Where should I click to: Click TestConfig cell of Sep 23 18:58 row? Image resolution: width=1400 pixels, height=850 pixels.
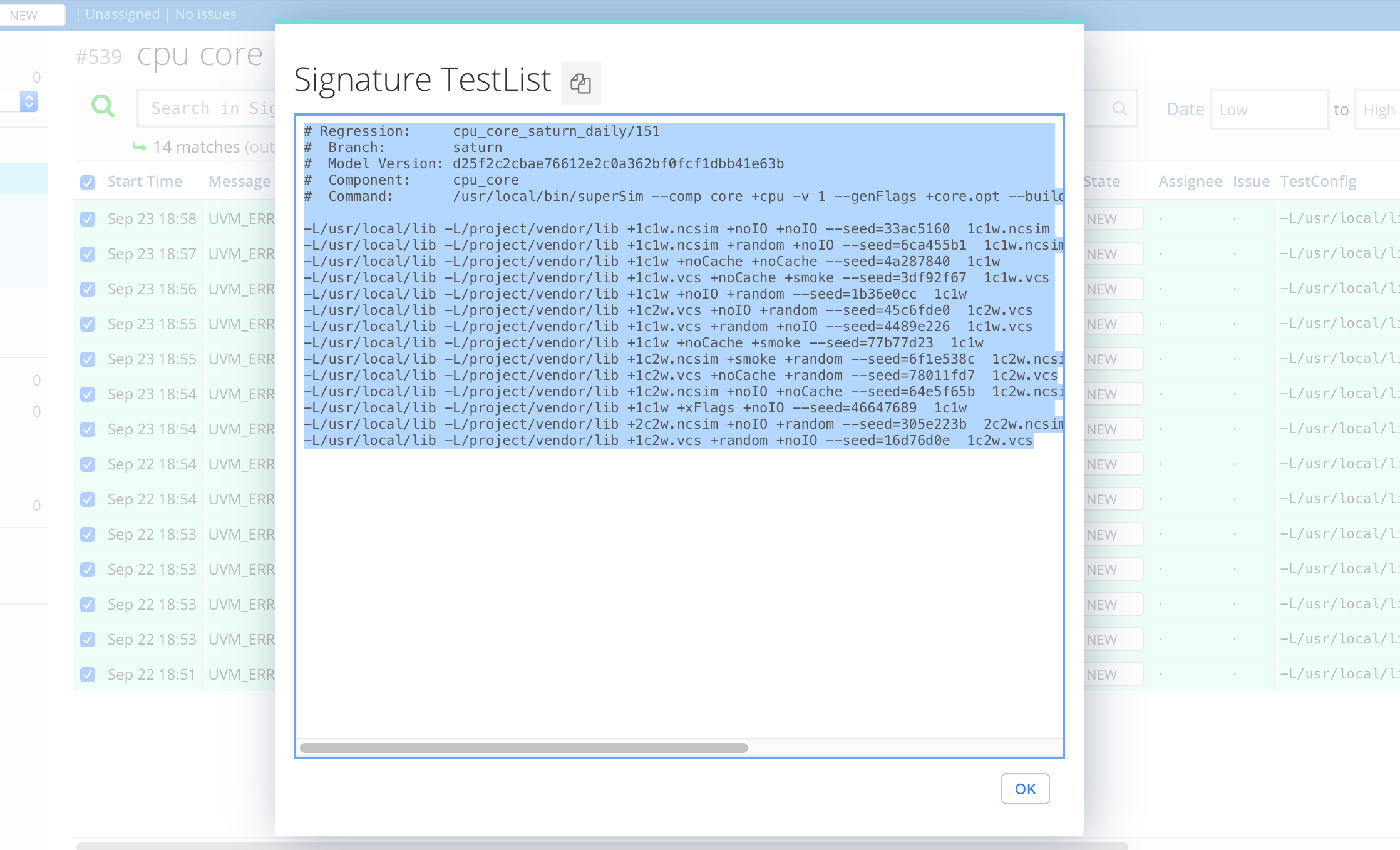(x=1339, y=218)
